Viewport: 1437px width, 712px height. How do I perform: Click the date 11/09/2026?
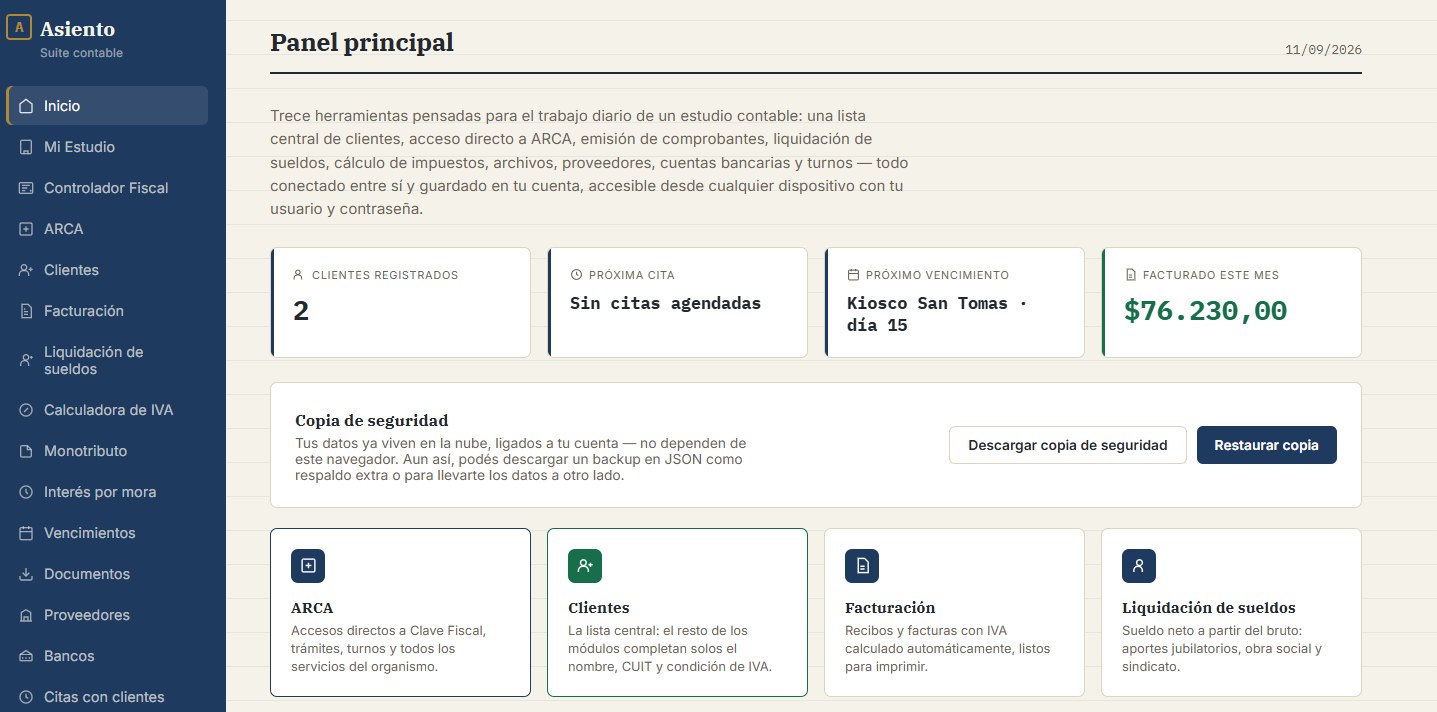[1323, 49]
